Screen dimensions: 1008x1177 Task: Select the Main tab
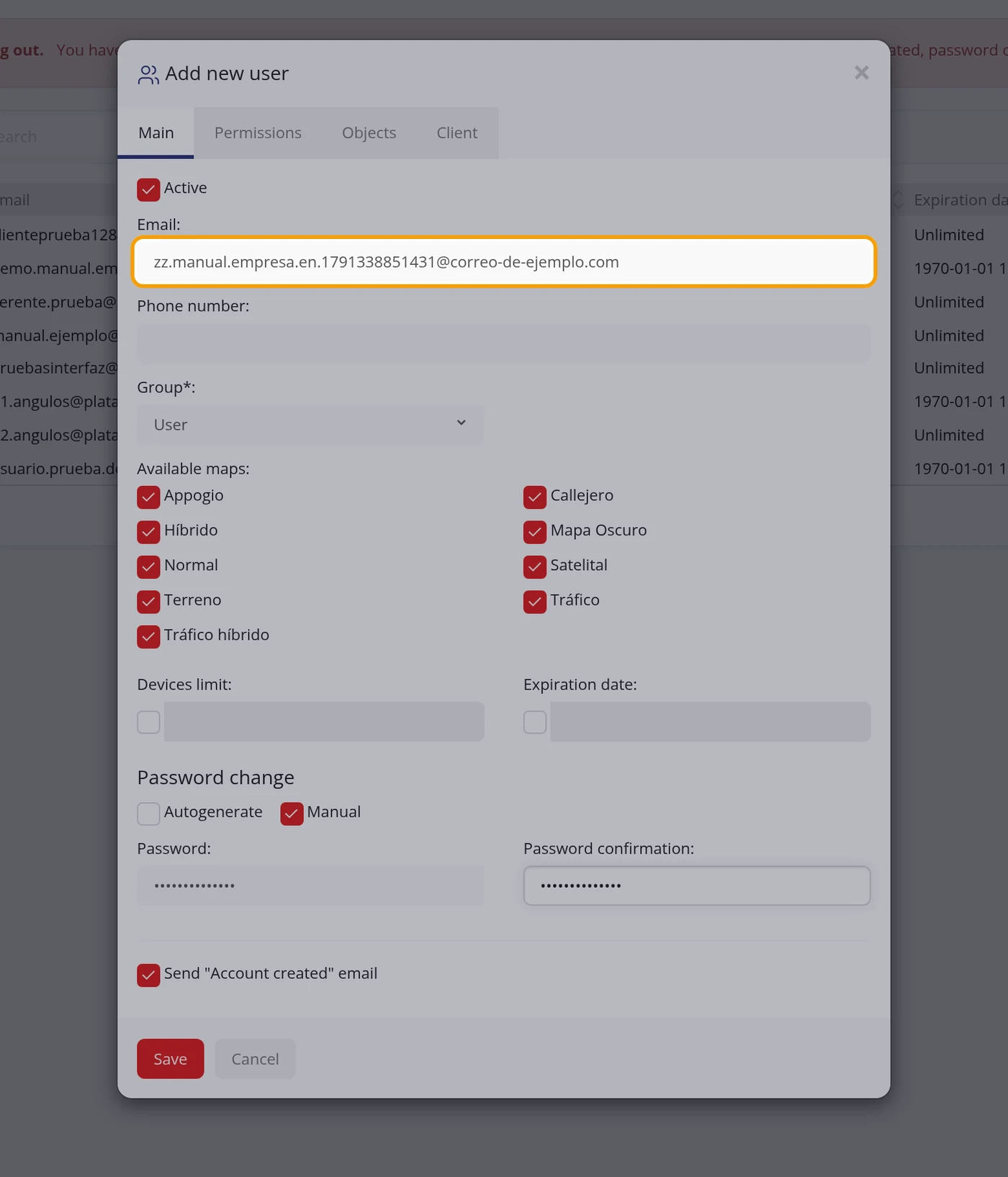click(x=156, y=133)
